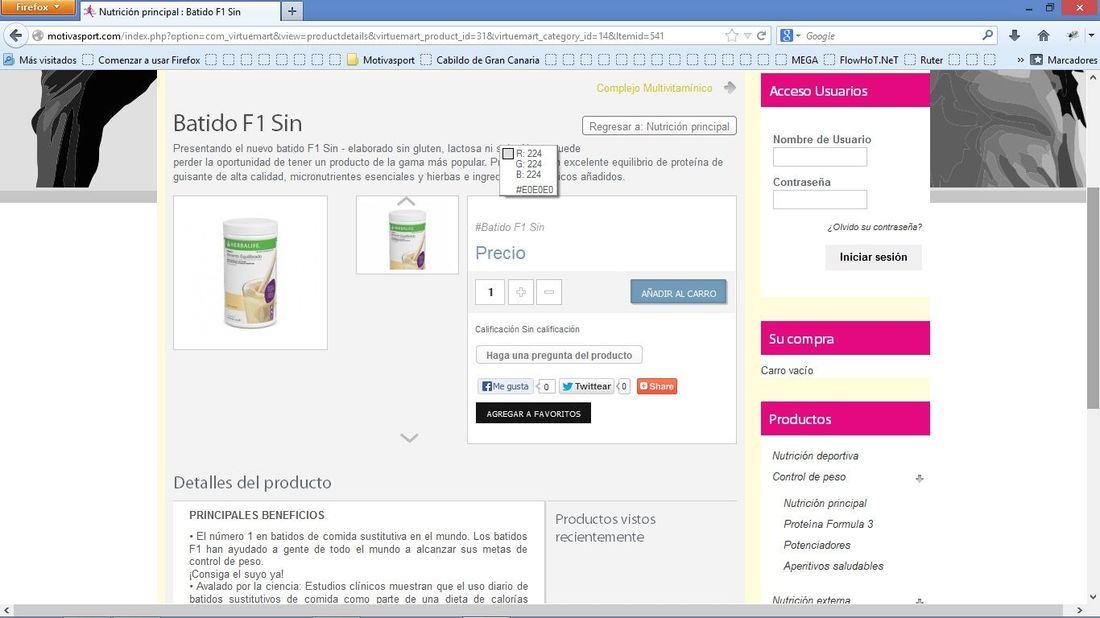Open the Ruter bookmark
The image size is (1100, 618).
click(x=924, y=60)
